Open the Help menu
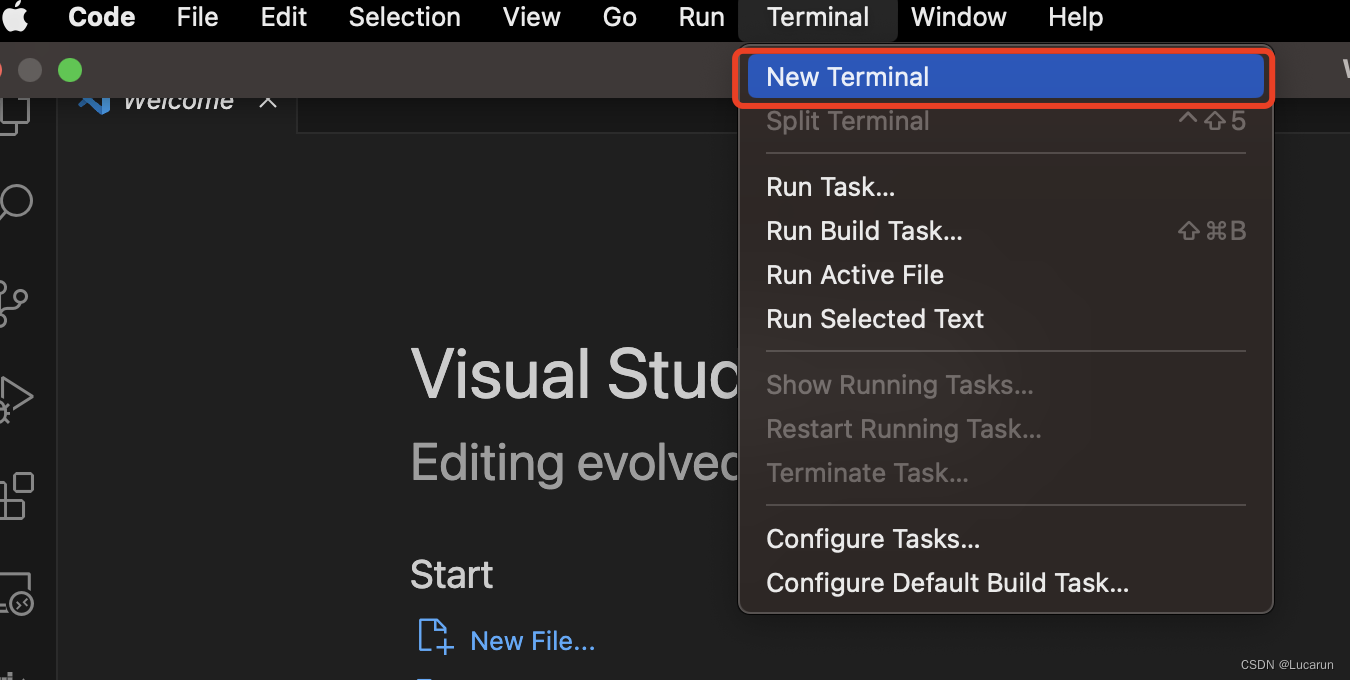The width and height of the screenshot is (1350, 680). [1075, 17]
